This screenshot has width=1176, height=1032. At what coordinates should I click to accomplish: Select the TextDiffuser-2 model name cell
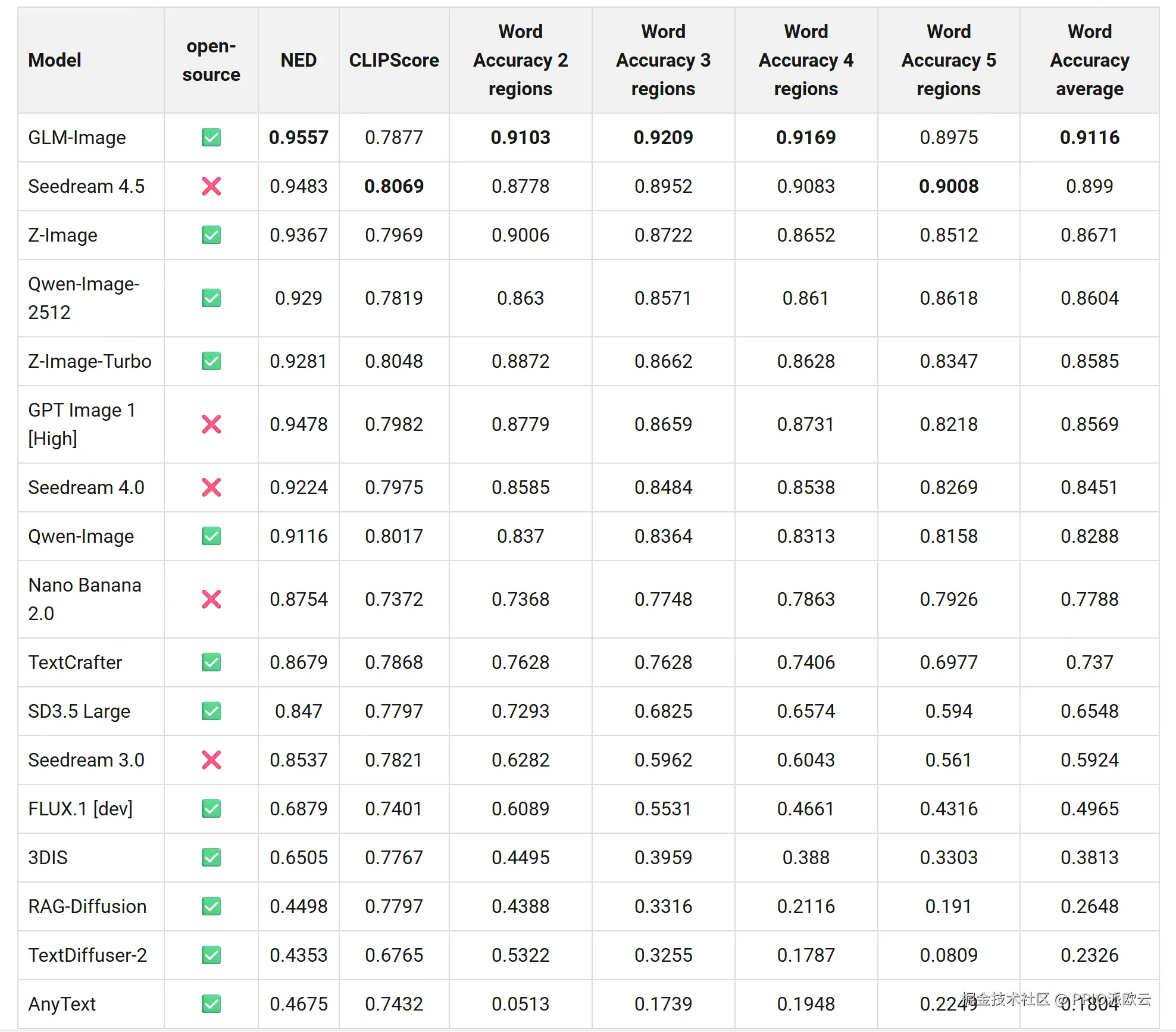click(87, 955)
